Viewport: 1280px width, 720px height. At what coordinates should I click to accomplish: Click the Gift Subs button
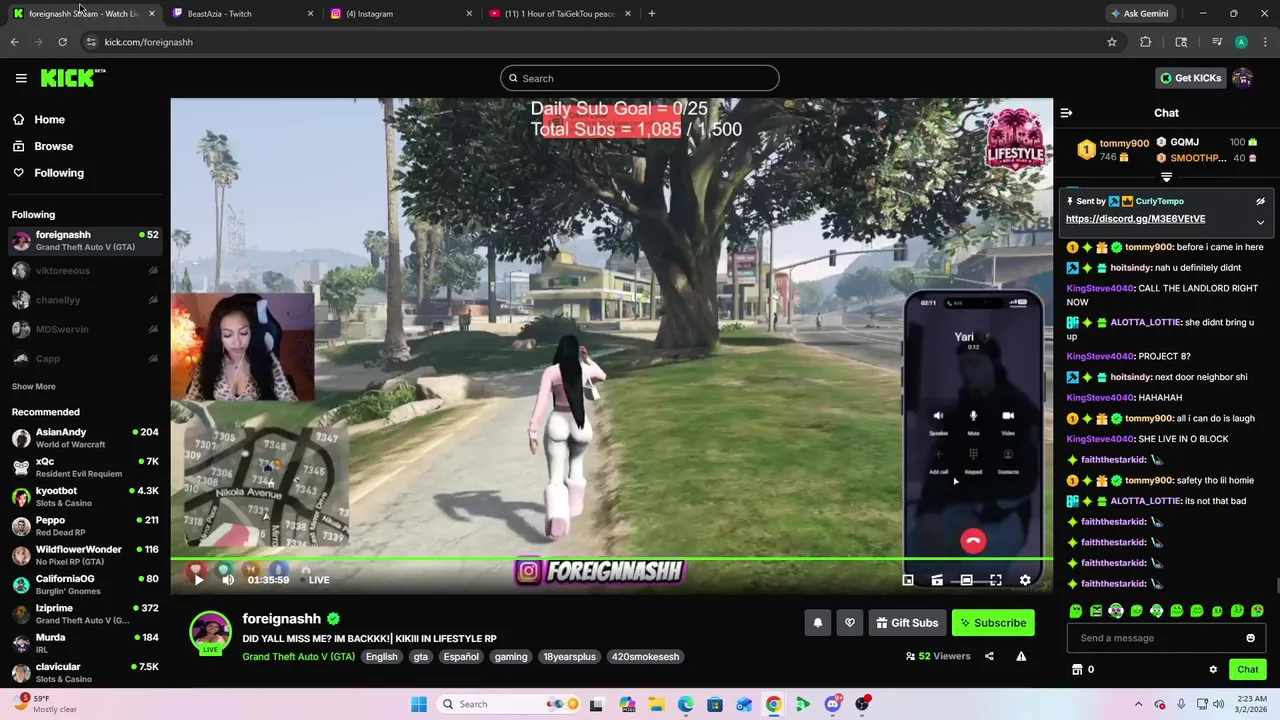pyautogui.click(x=907, y=623)
